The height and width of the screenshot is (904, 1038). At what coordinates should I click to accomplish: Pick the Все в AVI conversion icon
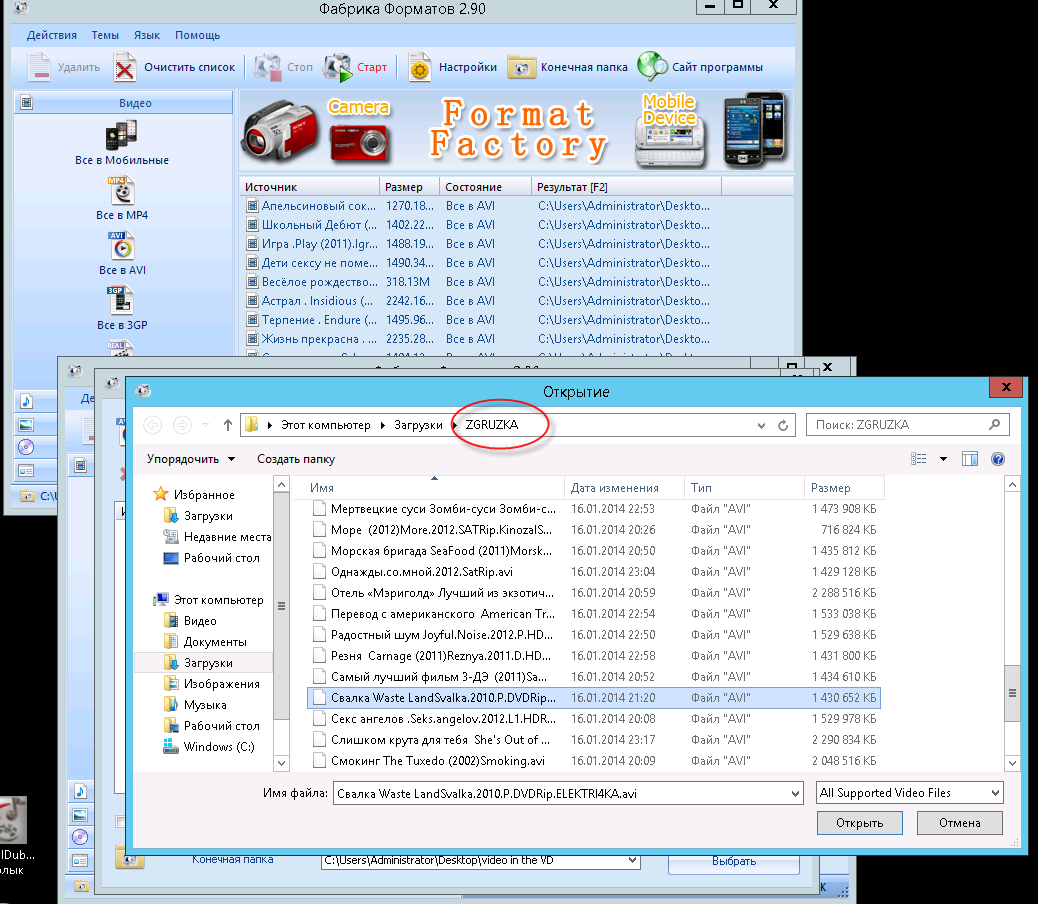pyautogui.click(x=121, y=245)
